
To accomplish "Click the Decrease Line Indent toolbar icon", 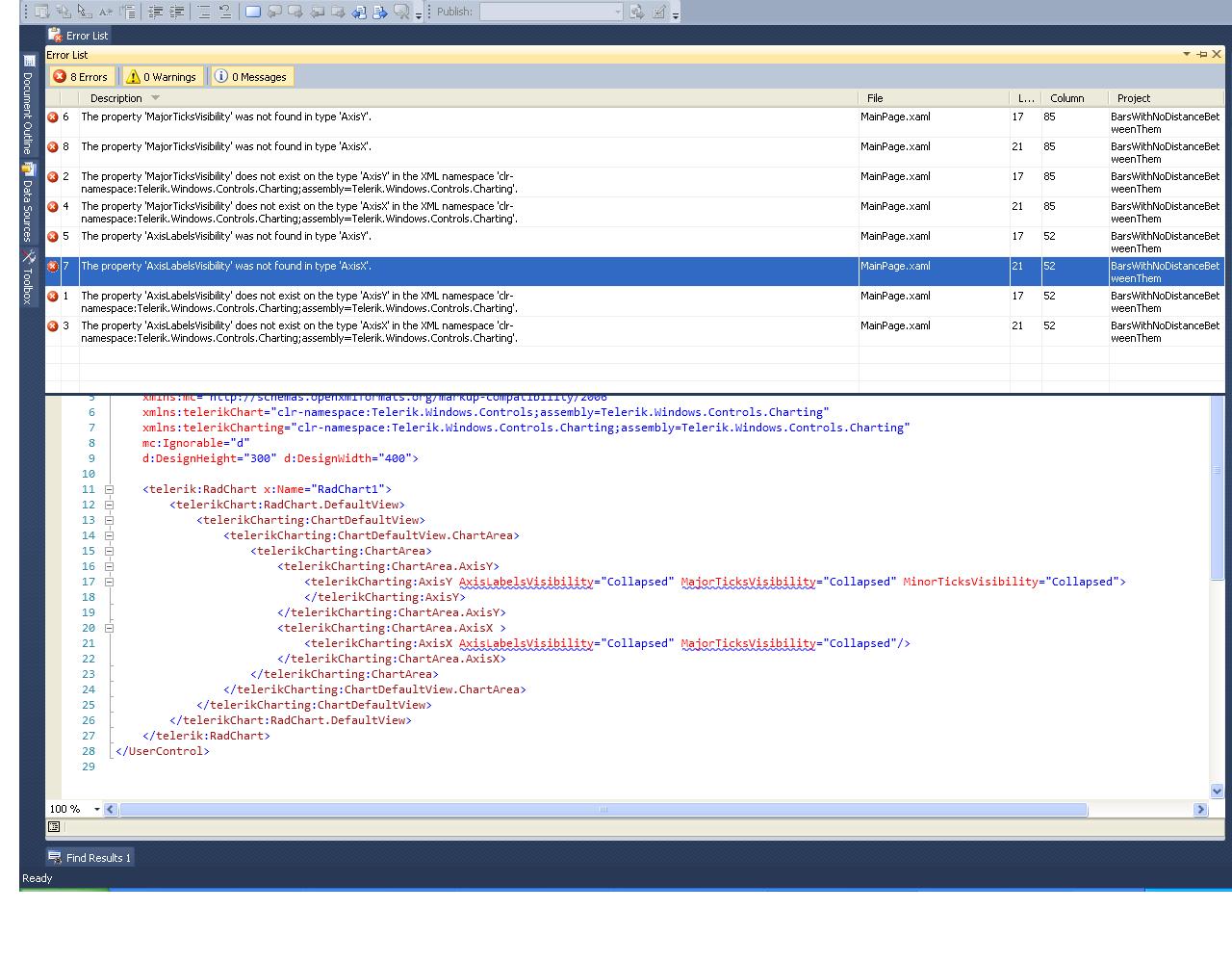I will tap(155, 12).
